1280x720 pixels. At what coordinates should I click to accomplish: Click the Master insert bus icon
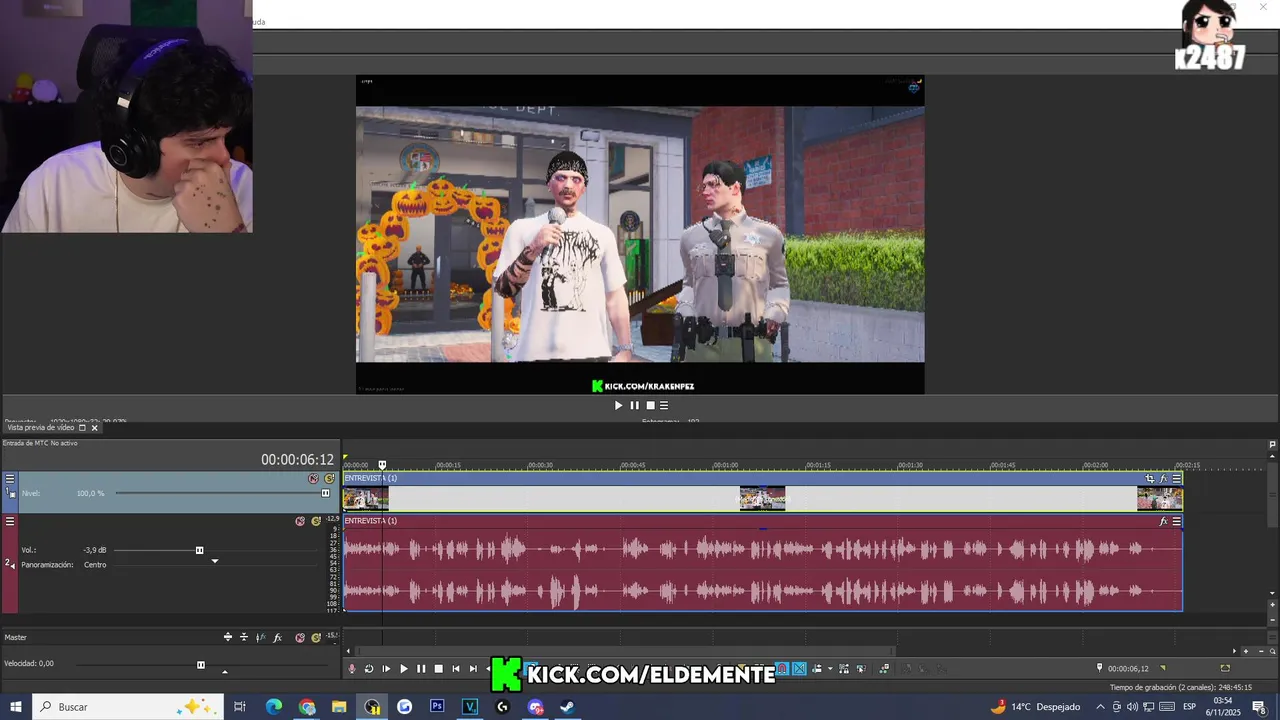coord(228,637)
